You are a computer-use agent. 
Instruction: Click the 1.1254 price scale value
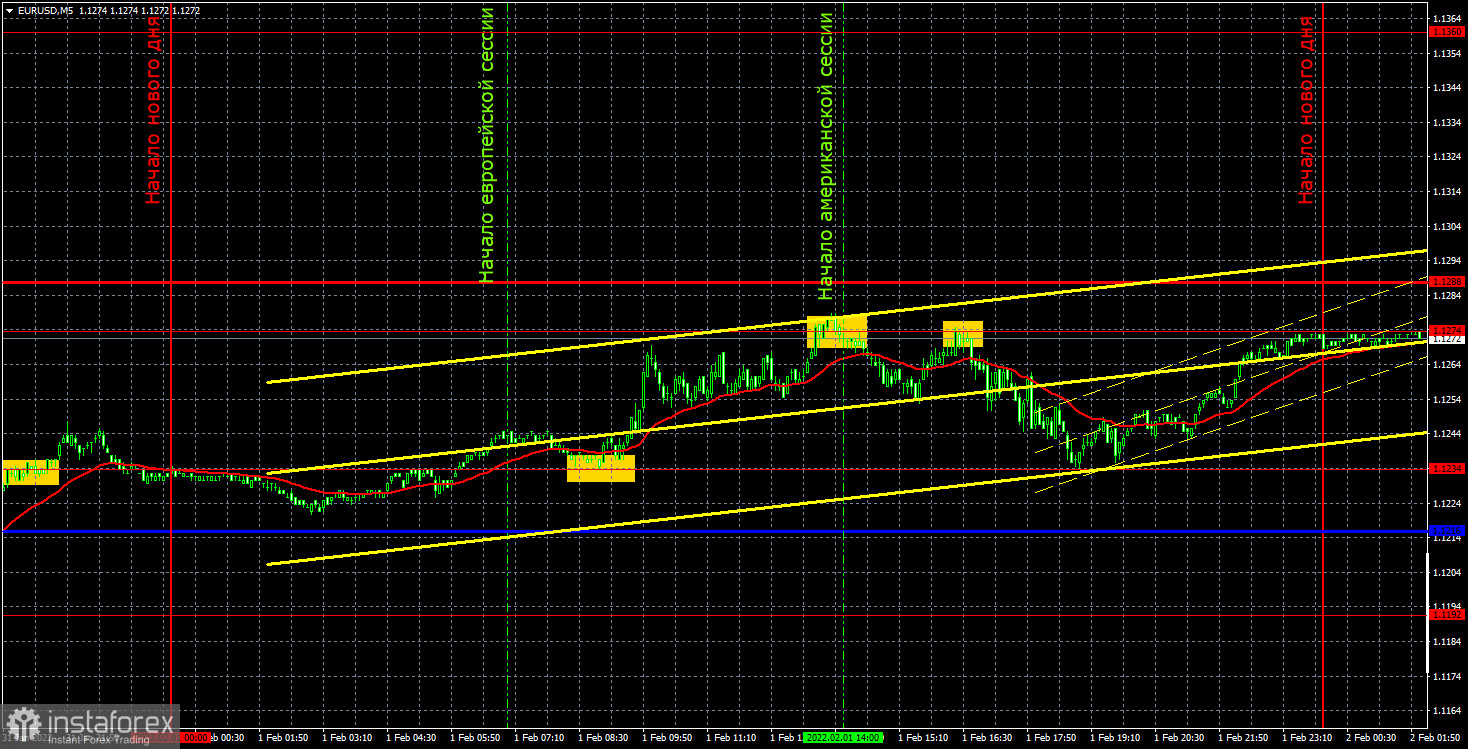[x=1446, y=399]
